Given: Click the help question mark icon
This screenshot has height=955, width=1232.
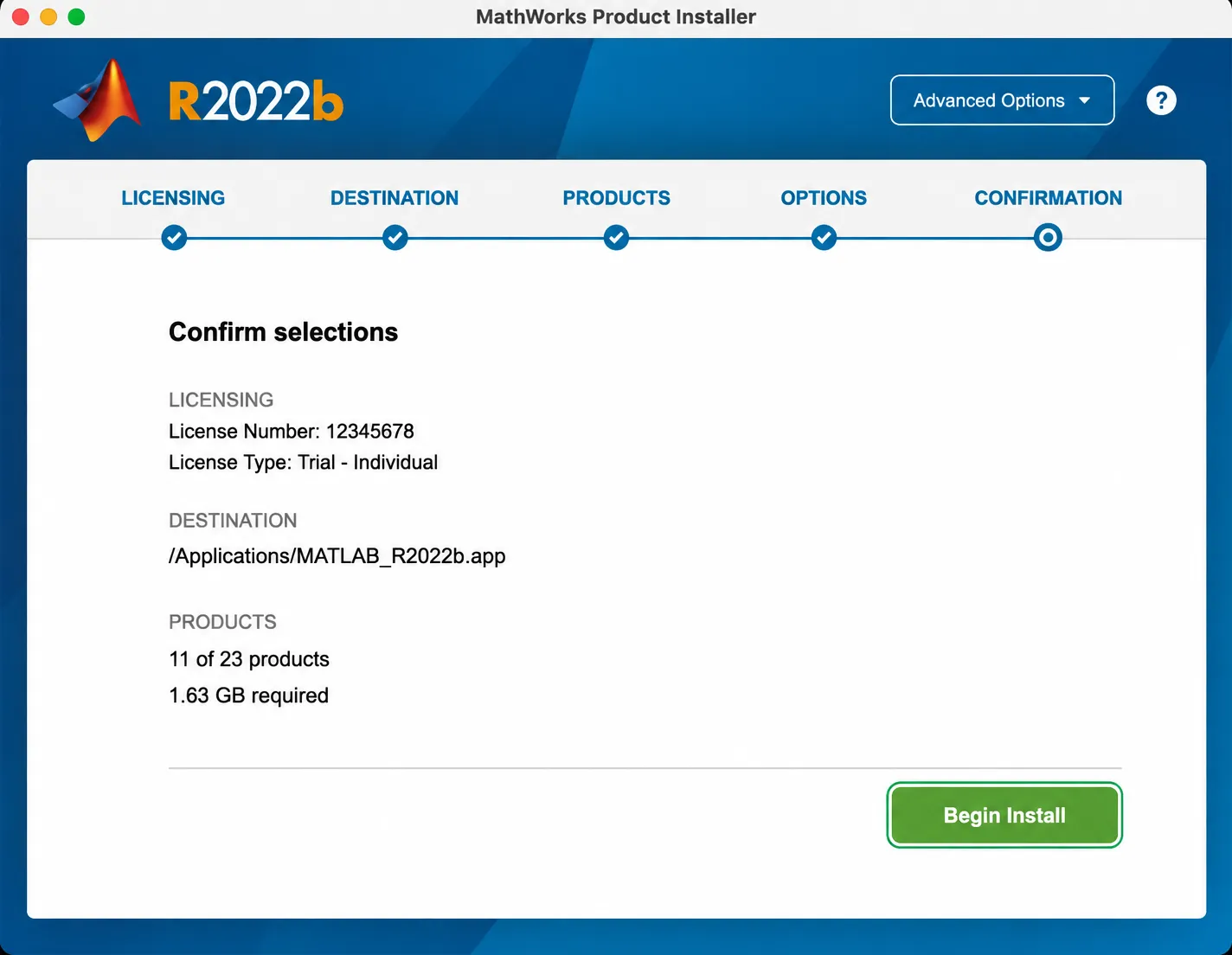Looking at the screenshot, I should (x=1161, y=100).
